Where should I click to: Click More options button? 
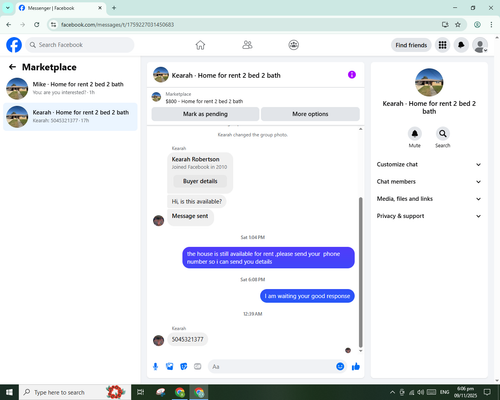point(310,114)
